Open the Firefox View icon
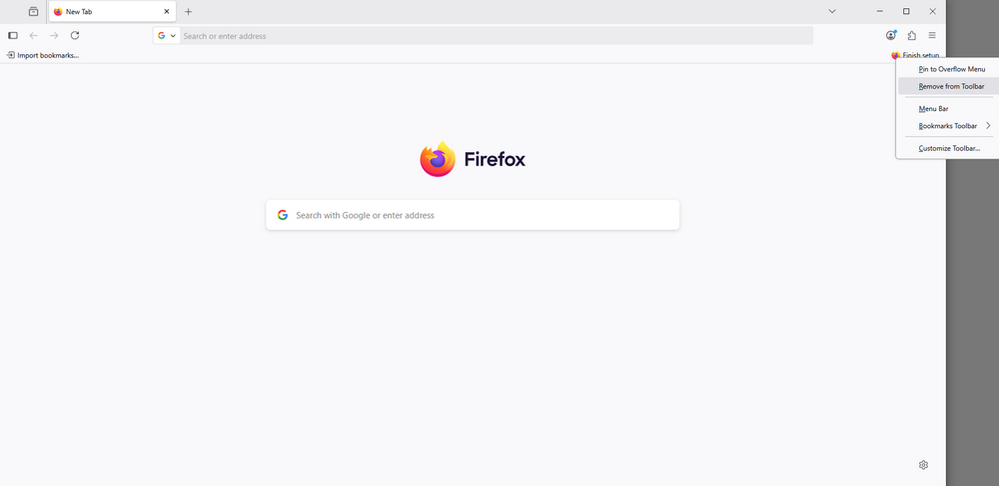This screenshot has height=486, width=999. (x=33, y=12)
